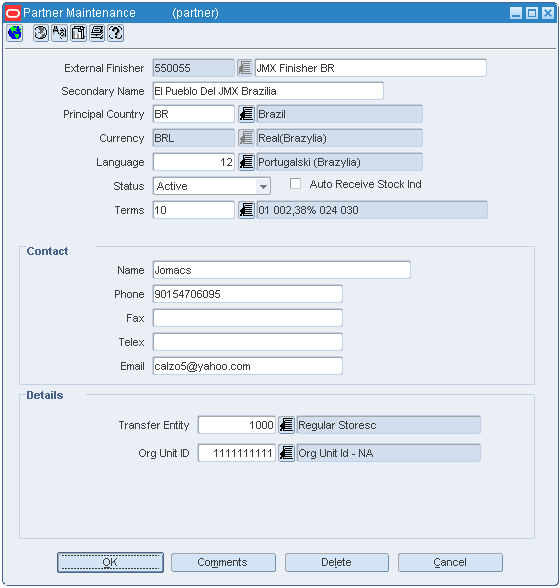Click the Contact Name field
Image resolution: width=560 pixels, height=588 pixels.
click(x=281, y=270)
